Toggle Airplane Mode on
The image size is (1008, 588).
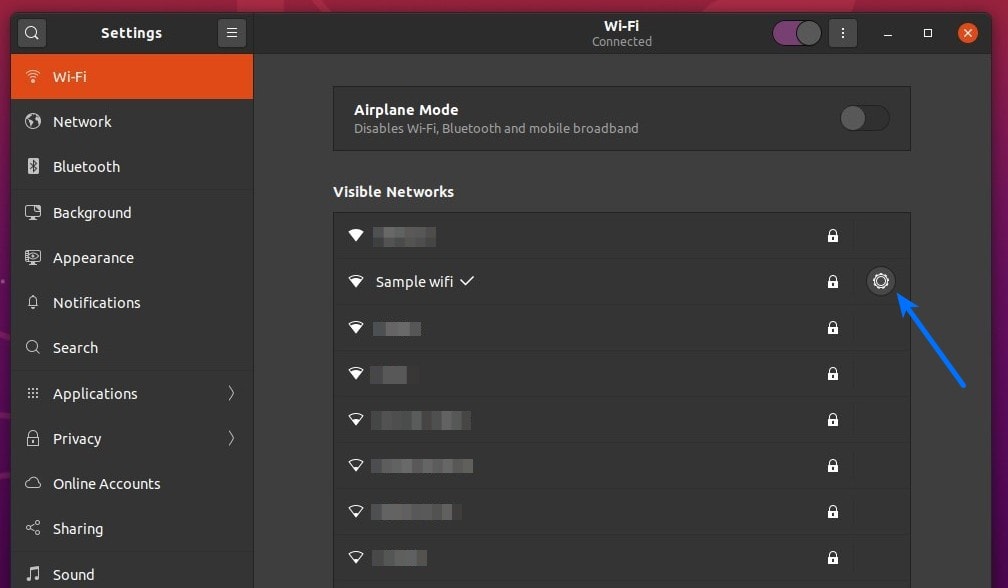pyautogui.click(x=864, y=118)
